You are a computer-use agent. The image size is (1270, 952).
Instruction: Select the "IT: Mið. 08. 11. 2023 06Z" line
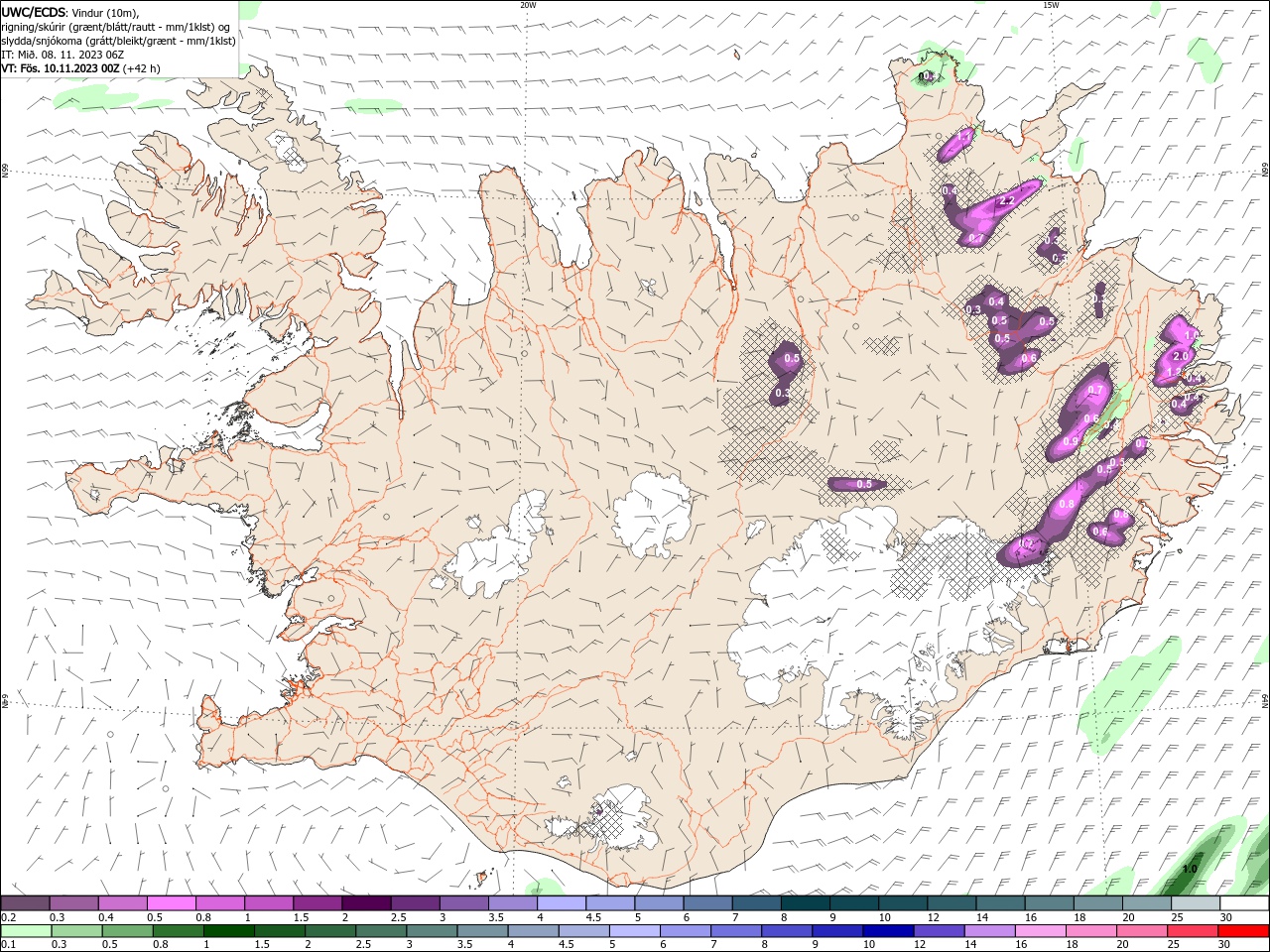[x=63, y=55]
